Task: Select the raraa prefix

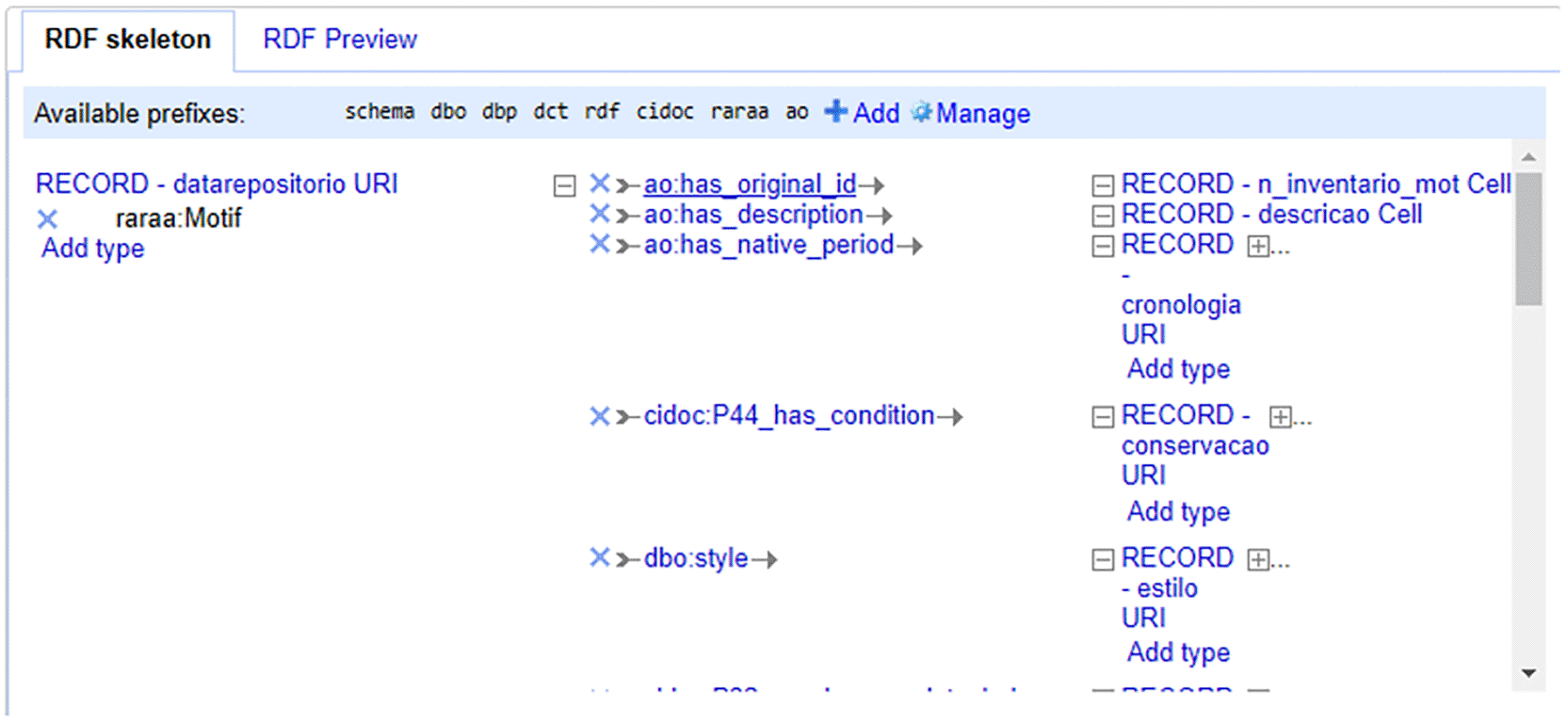Action: (x=739, y=112)
